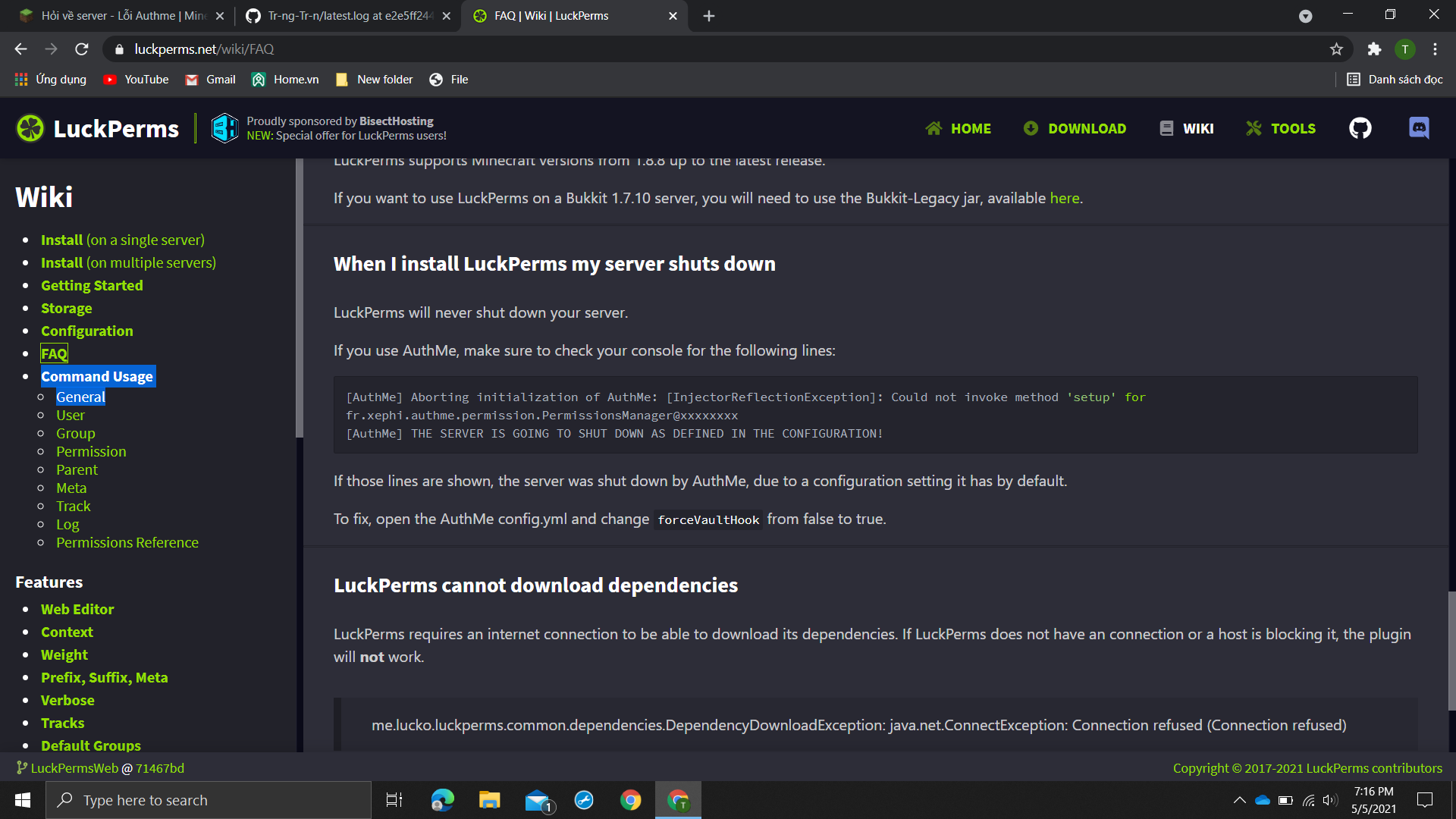Viewport: 1456px width, 819px height.
Task: Click the LuckPerms logo icon
Action: pyautogui.click(x=30, y=128)
